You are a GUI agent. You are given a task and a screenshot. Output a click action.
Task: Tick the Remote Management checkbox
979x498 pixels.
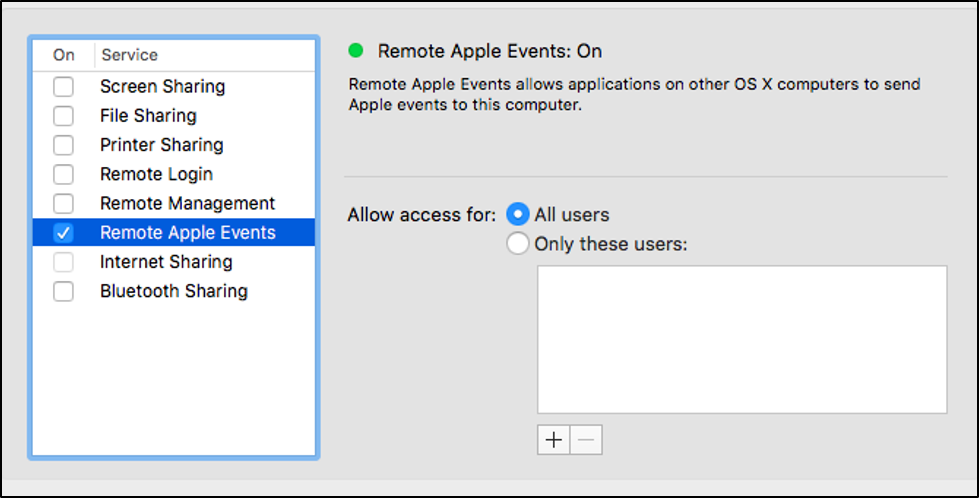pyautogui.click(x=63, y=203)
